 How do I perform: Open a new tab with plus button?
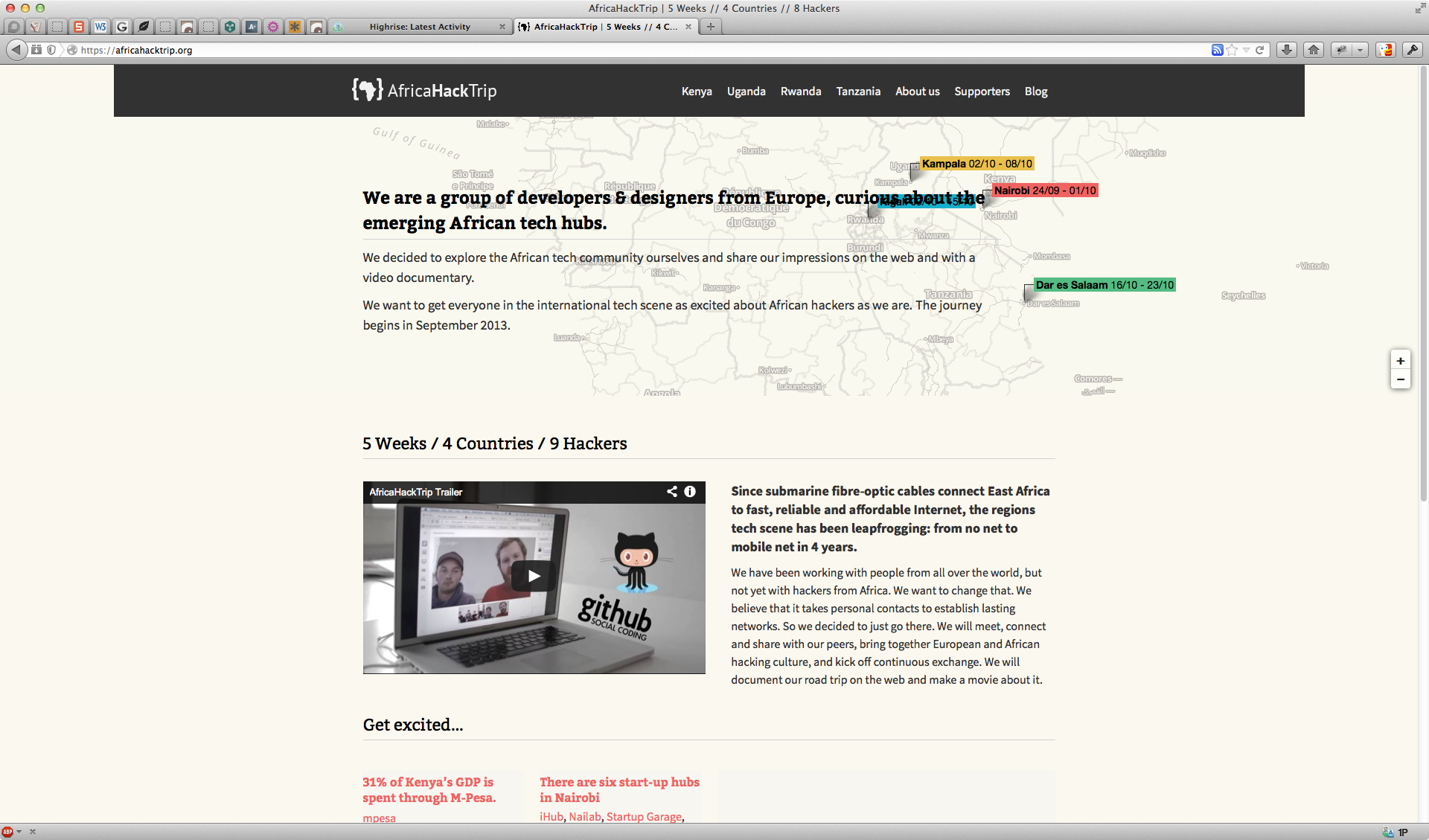(711, 27)
